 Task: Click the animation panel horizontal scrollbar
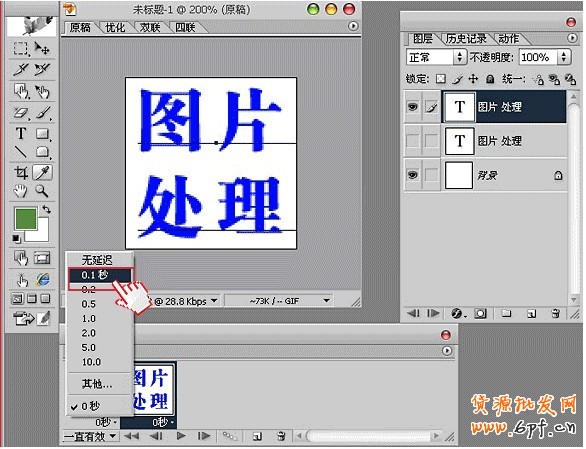[x=368, y=436]
